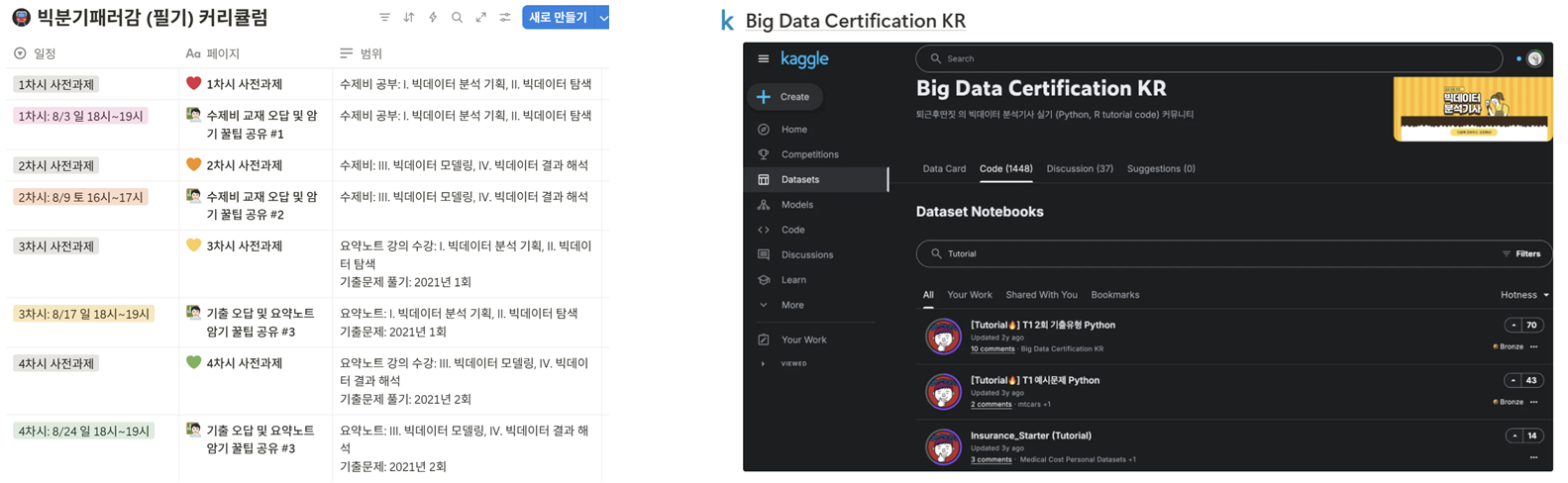
Task: Click the Create button in Kaggle sidebar
Action: (x=784, y=97)
